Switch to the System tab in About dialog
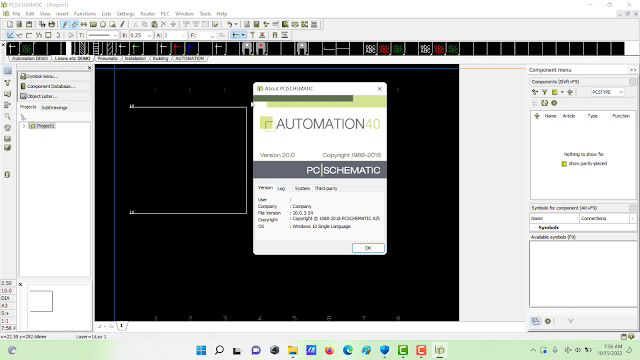Image resolution: width=640 pixels, height=360 pixels. (302, 189)
